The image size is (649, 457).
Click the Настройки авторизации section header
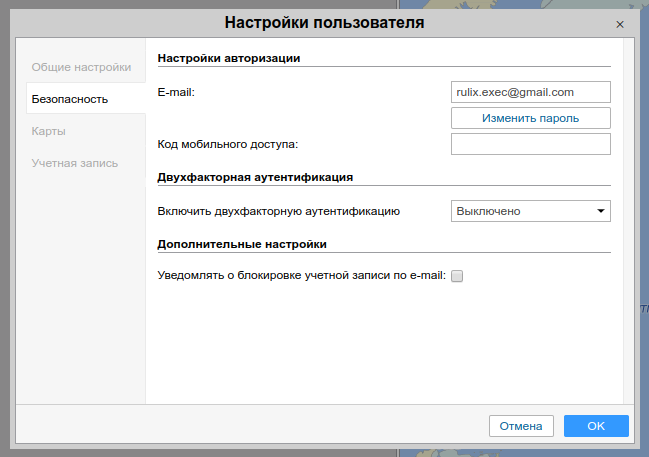pyautogui.click(x=229, y=58)
